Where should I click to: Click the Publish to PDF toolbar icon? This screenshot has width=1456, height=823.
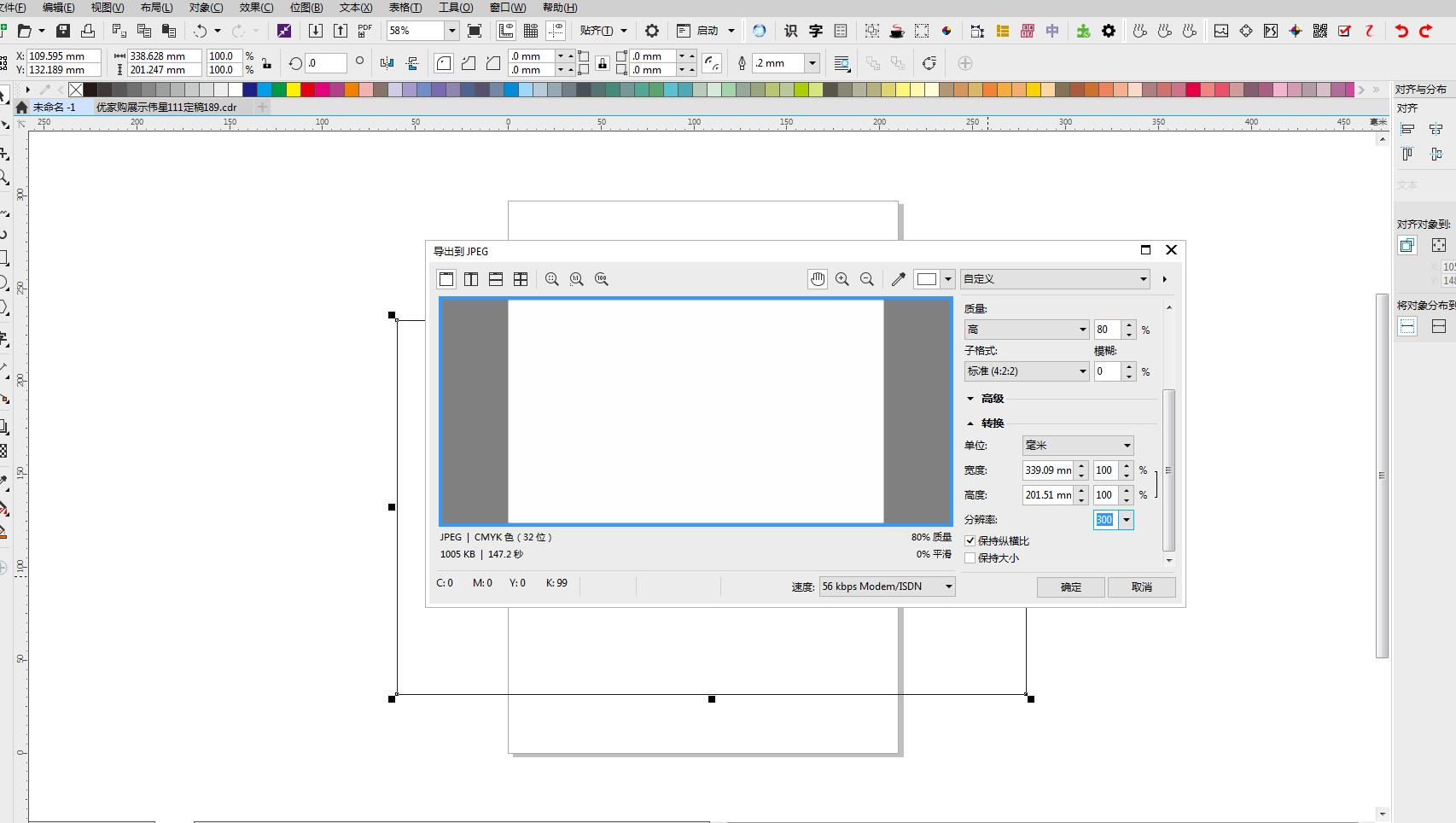point(365,31)
